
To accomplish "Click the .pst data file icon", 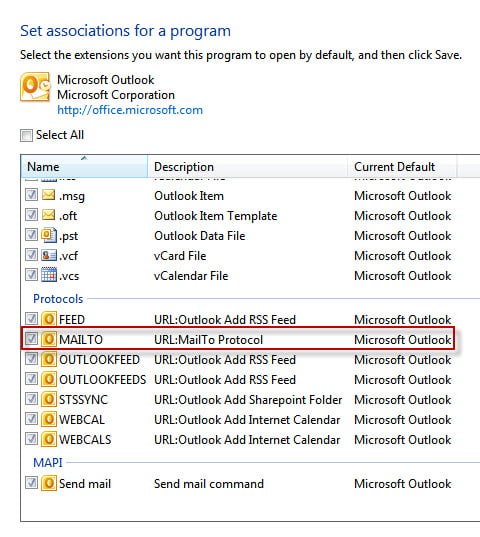I will (49, 235).
